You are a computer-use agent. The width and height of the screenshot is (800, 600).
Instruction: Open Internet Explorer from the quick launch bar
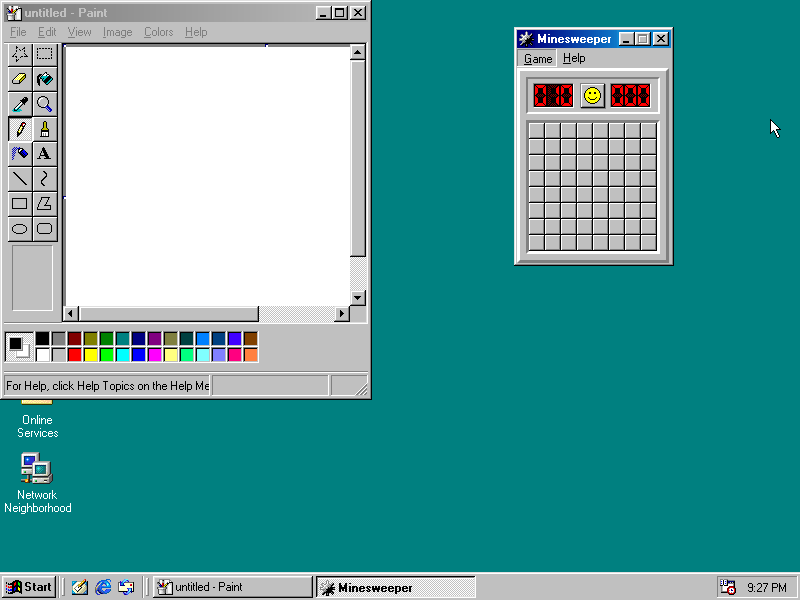(103, 587)
